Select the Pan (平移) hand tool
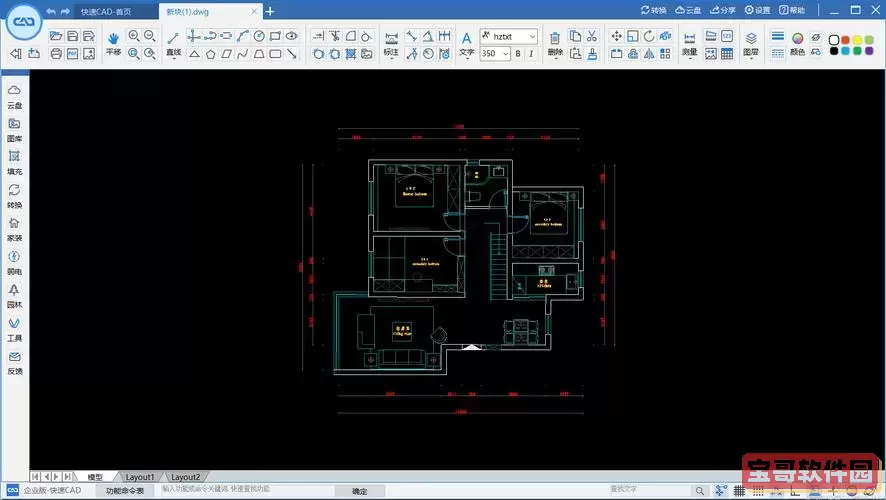Screen dimensions: 886x500 click(113, 39)
